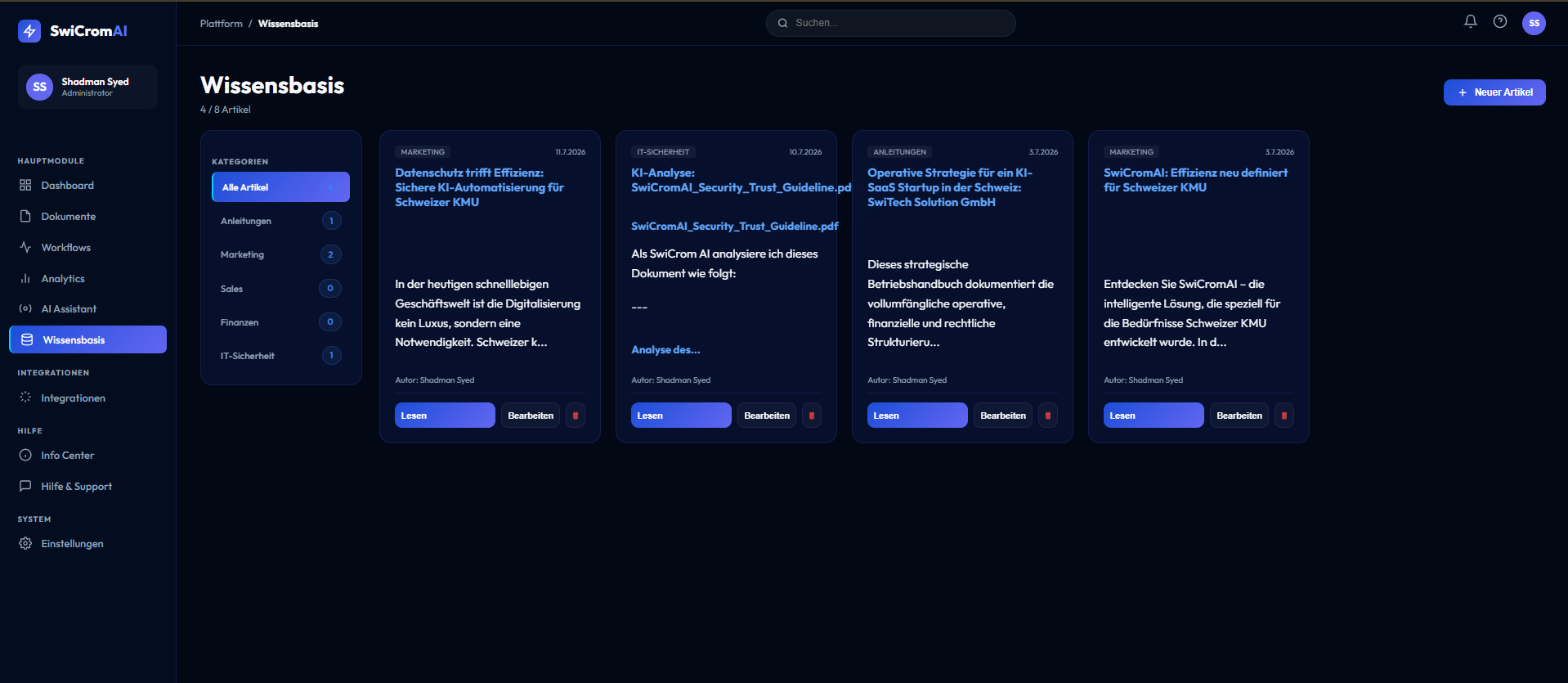The width and height of the screenshot is (1568, 683).
Task: Click the SwiCromAI_Security_Trust_Guideline.pdf subheading
Action: coord(735,226)
